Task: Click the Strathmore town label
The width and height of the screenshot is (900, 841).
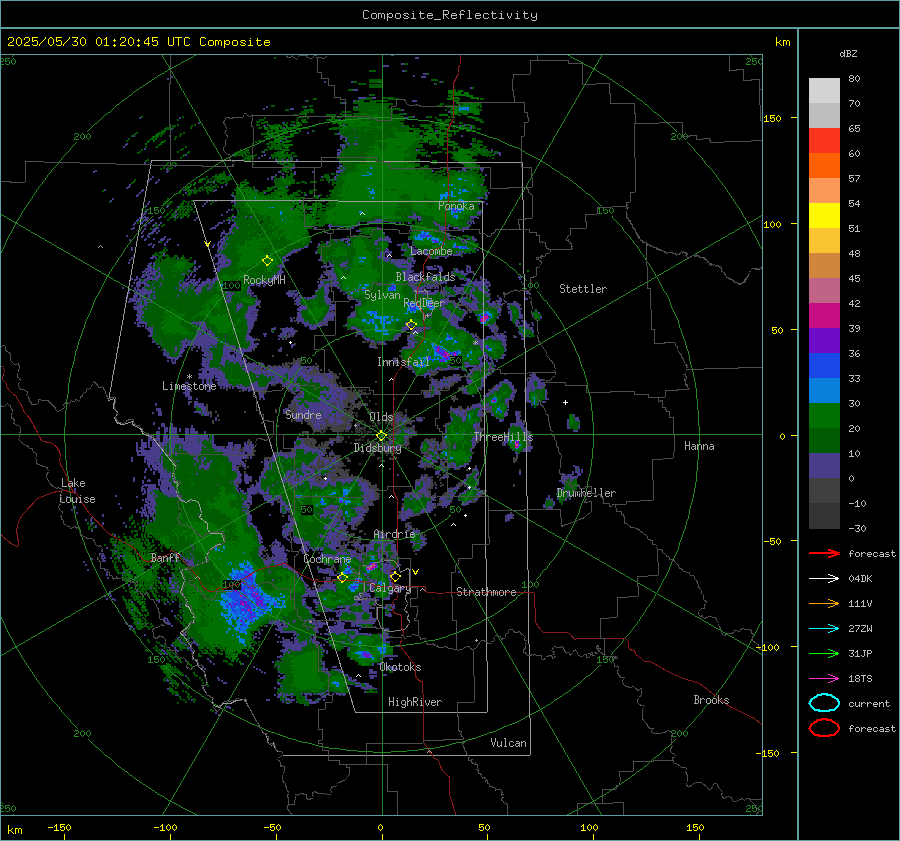Action: [x=486, y=592]
